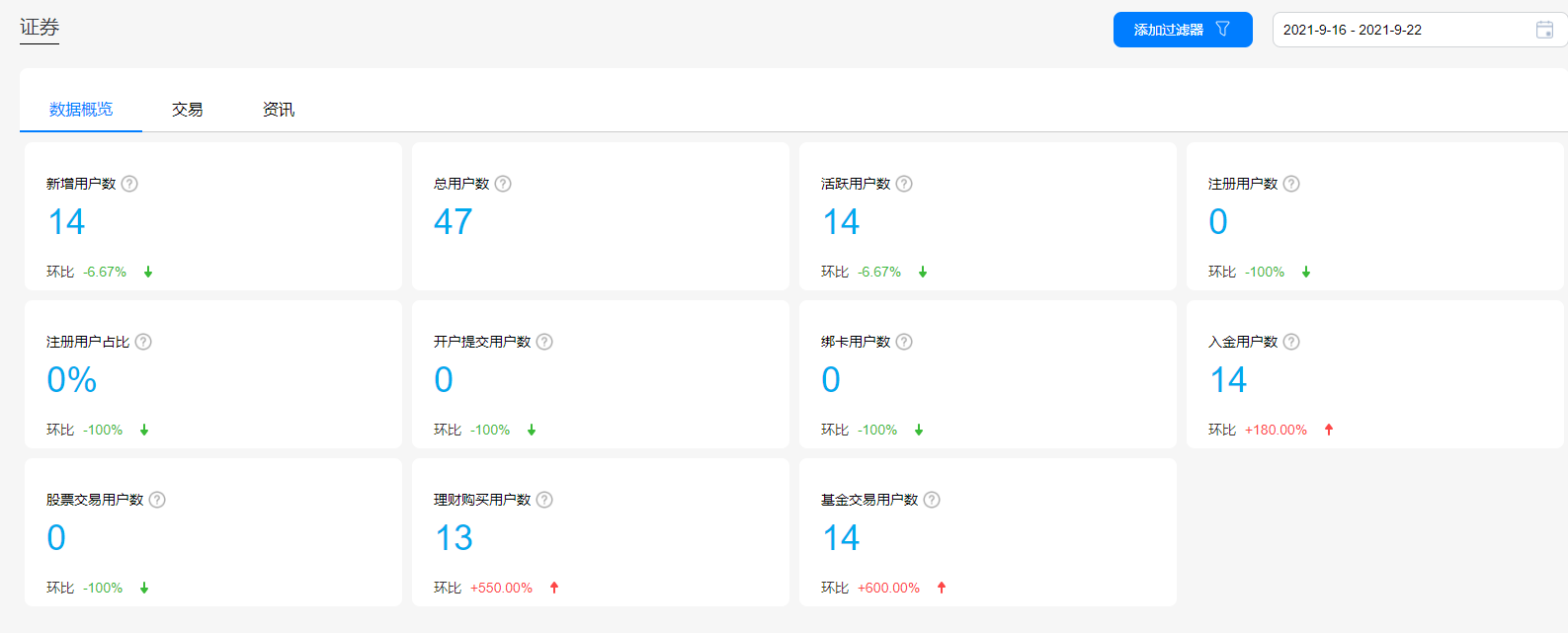Click the 新增用户数 value 14
The height and width of the screenshot is (633, 1568).
click(66, 222)
